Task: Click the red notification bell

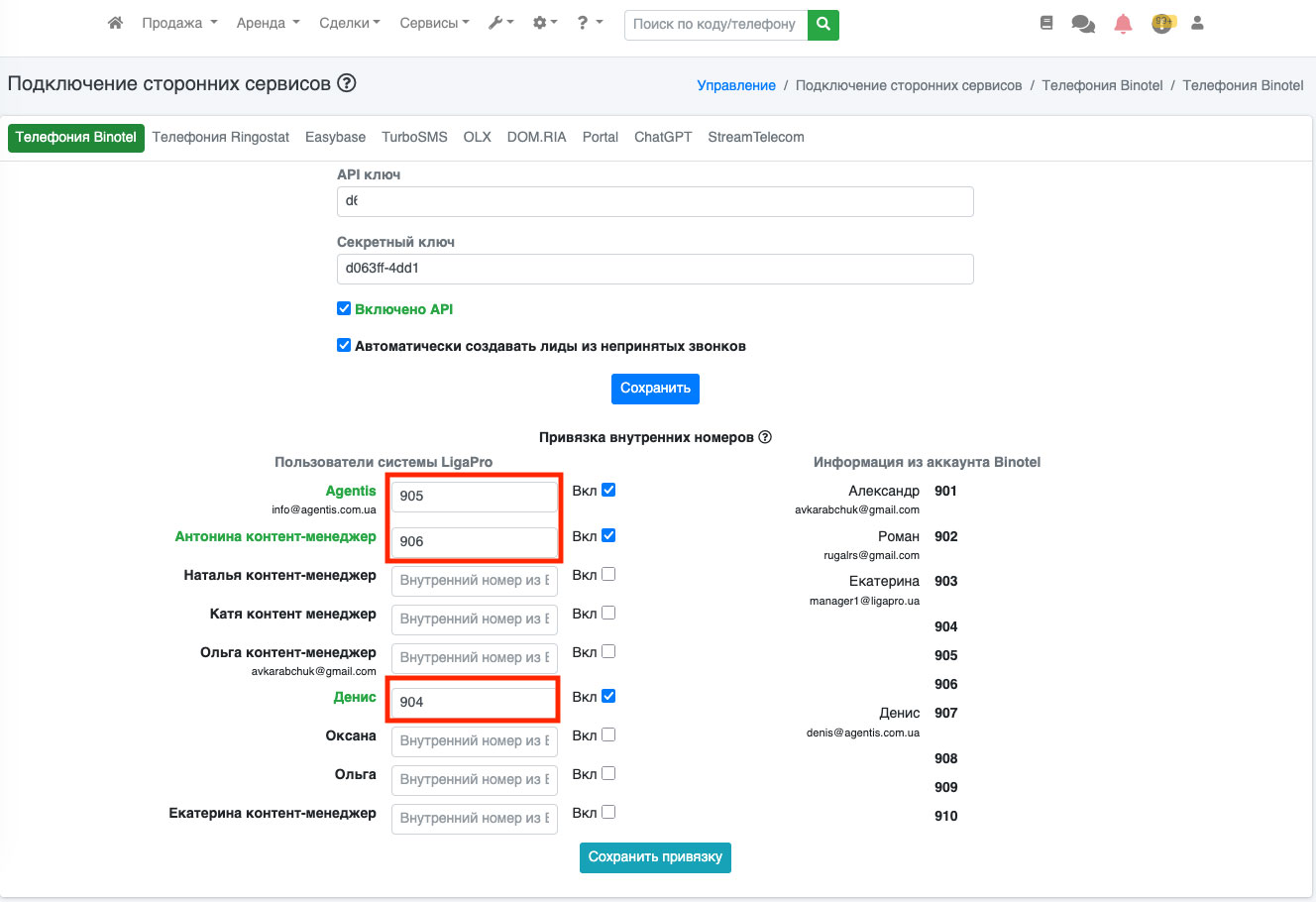Action: coord(1123,24)
